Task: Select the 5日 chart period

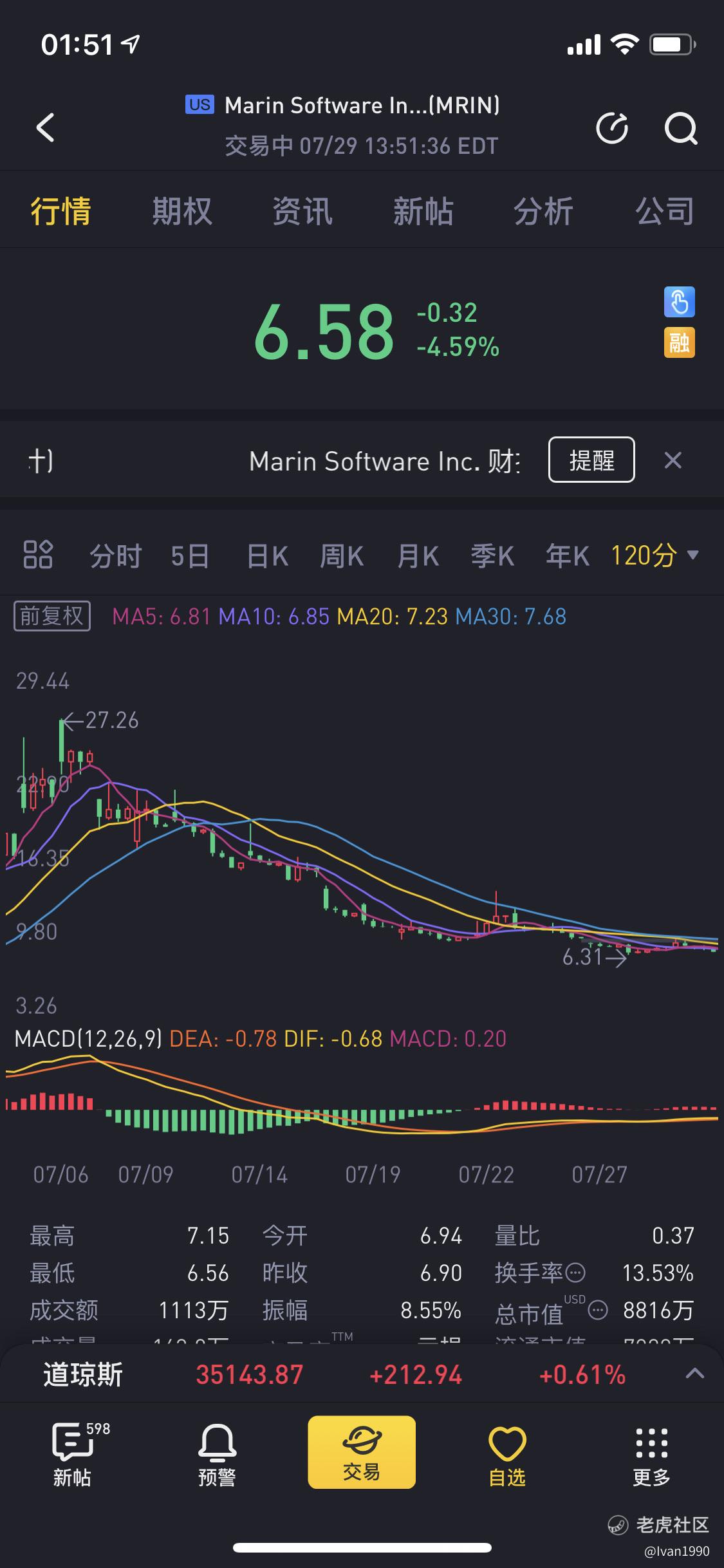Action: coord(190,555)
